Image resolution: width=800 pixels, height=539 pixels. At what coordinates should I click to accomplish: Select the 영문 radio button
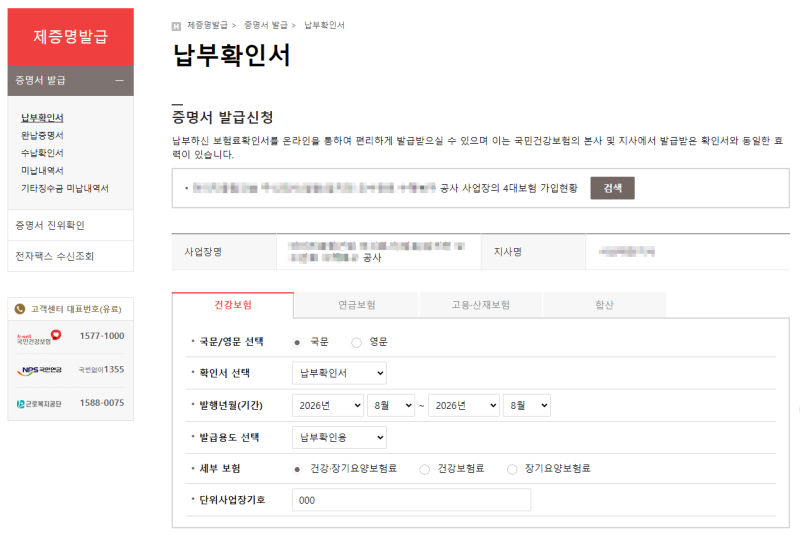pos(356,342)
